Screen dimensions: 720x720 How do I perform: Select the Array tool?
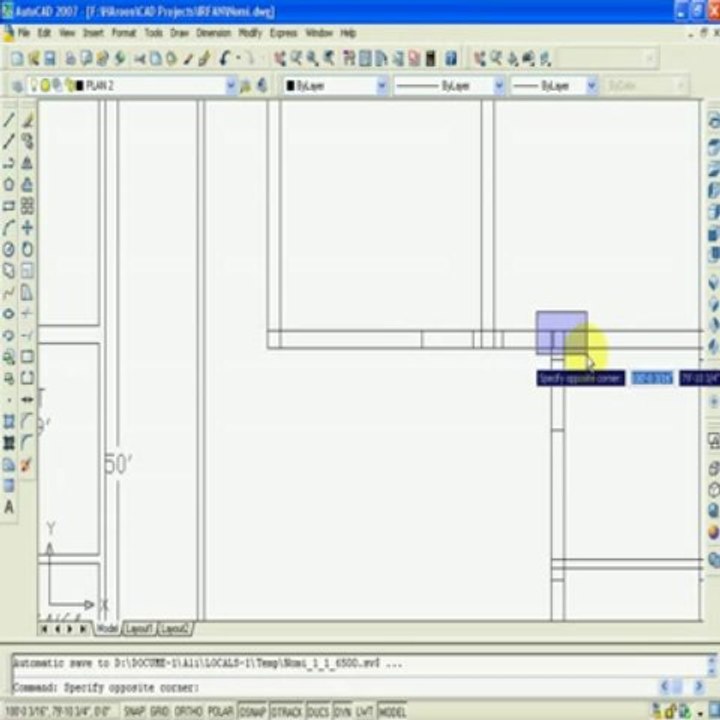pos(28,206)
